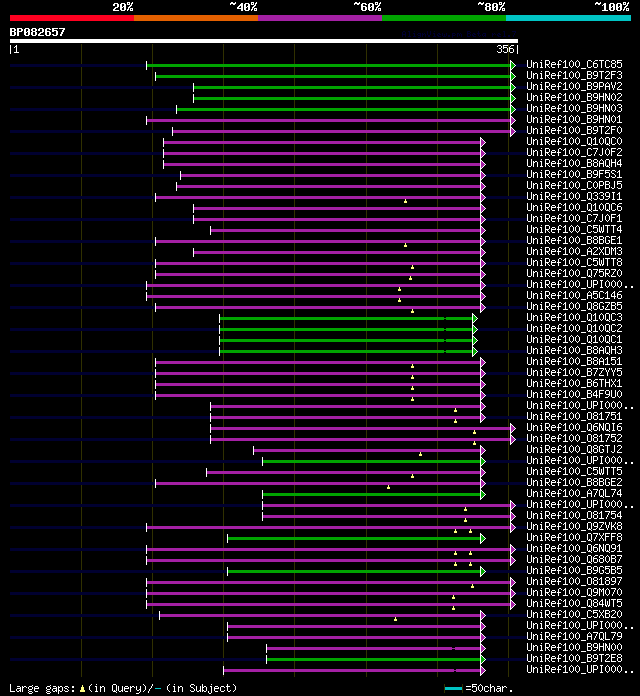Click the green ~80% identity legend bar
Image resolution: width=640 pixels, height=696 pixels.
tap(444, 18)
